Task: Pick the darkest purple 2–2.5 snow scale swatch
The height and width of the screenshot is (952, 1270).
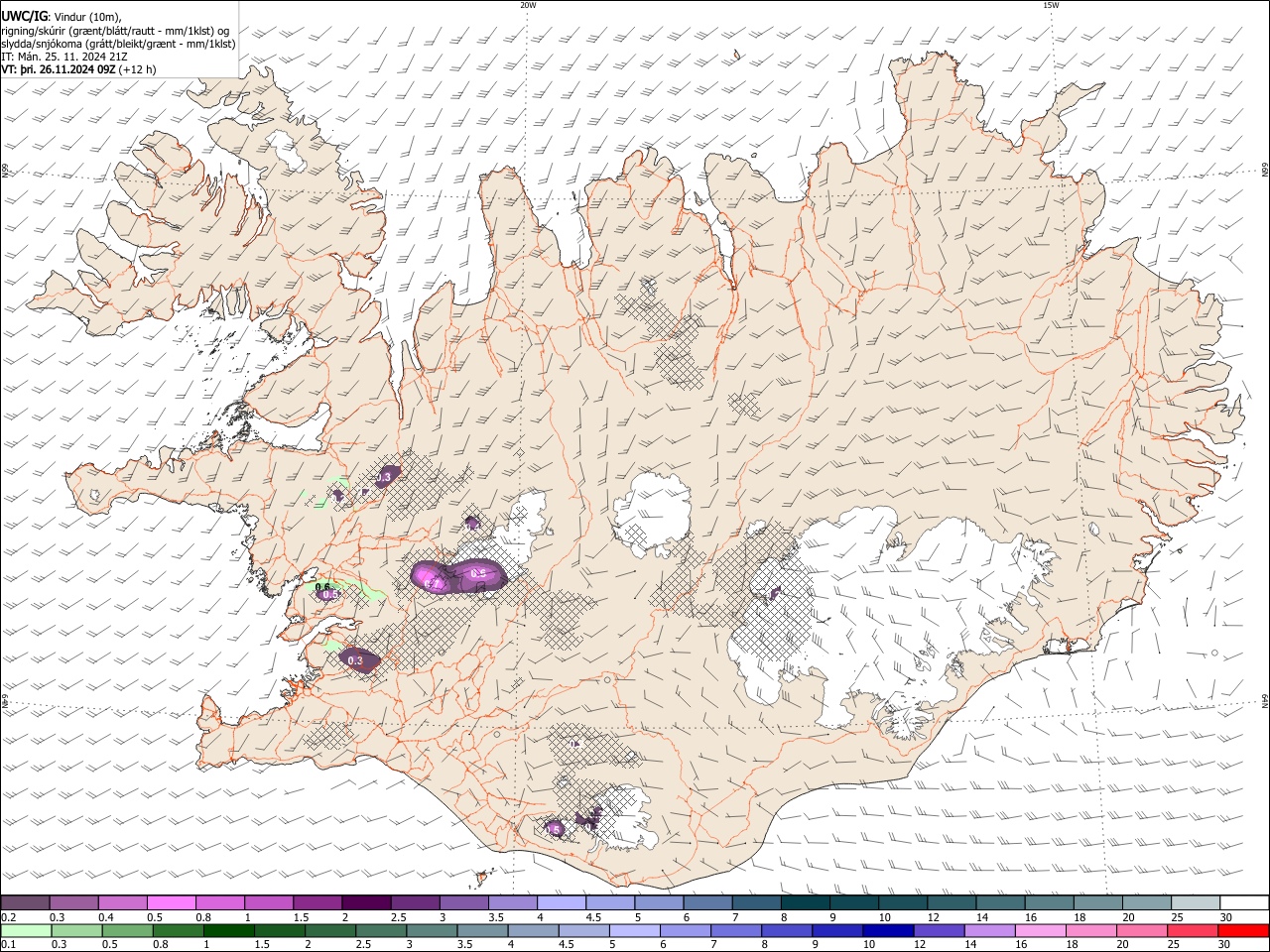Action: pyautogui.click(x=366, y=902)
